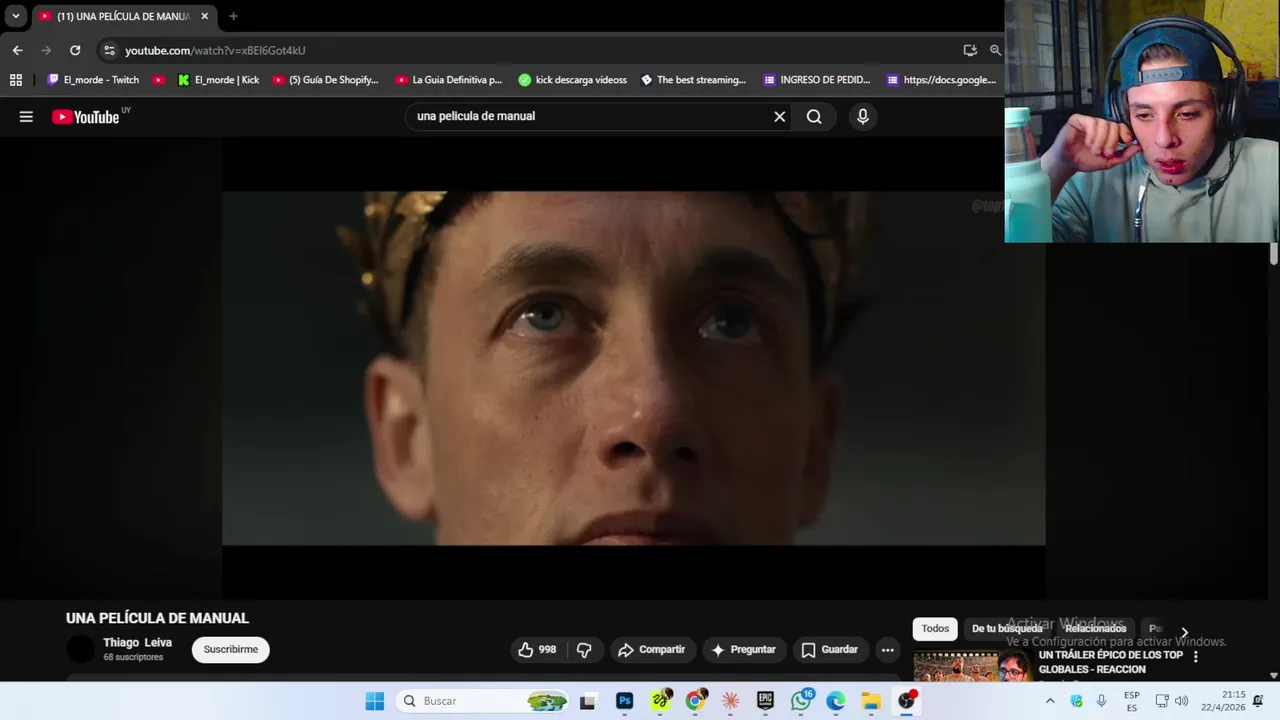Close the UNA PELÍCULA DE MANUAL tab

pyautogui.click(x=204, y=16)
